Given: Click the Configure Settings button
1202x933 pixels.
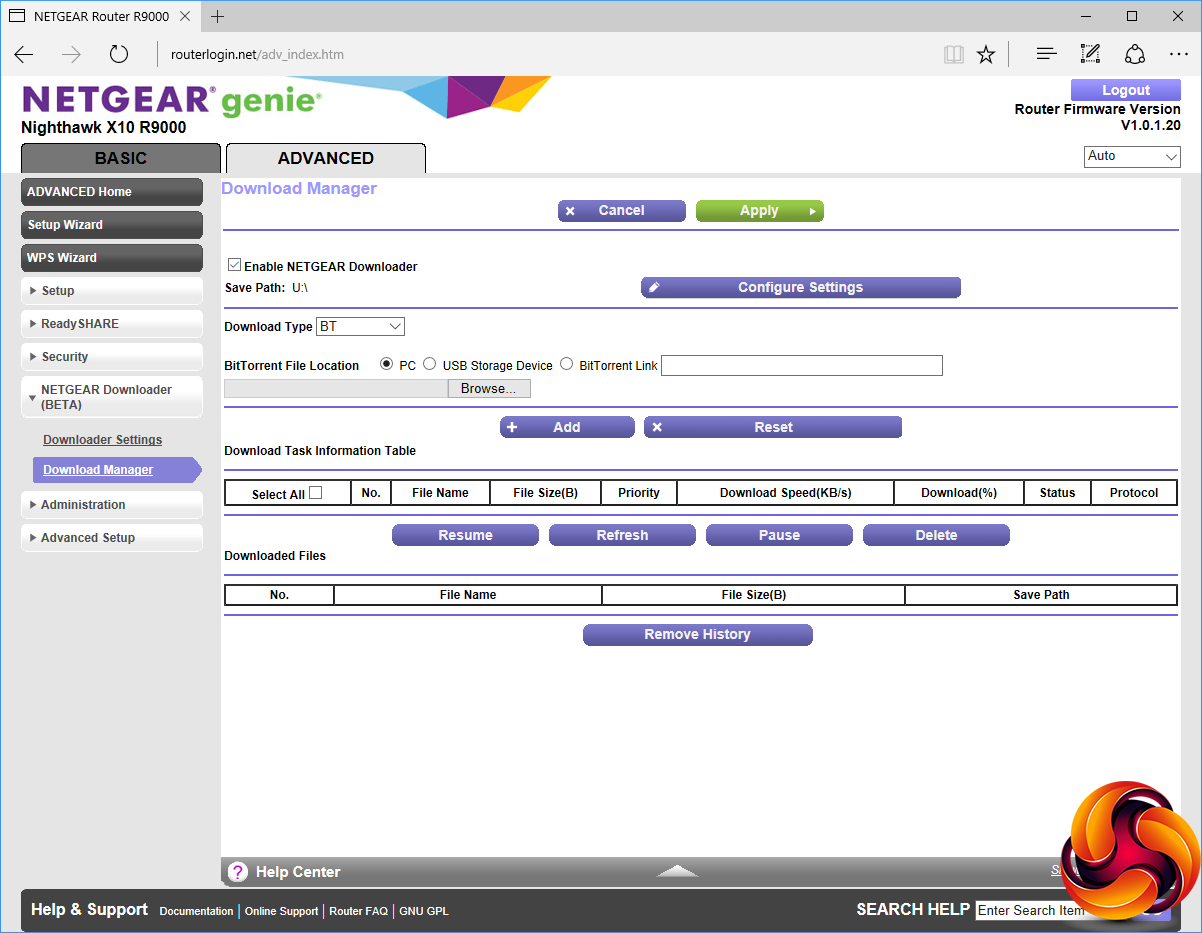Looking at the screenshot, I should pyautogui.click(x=800, y=288).
